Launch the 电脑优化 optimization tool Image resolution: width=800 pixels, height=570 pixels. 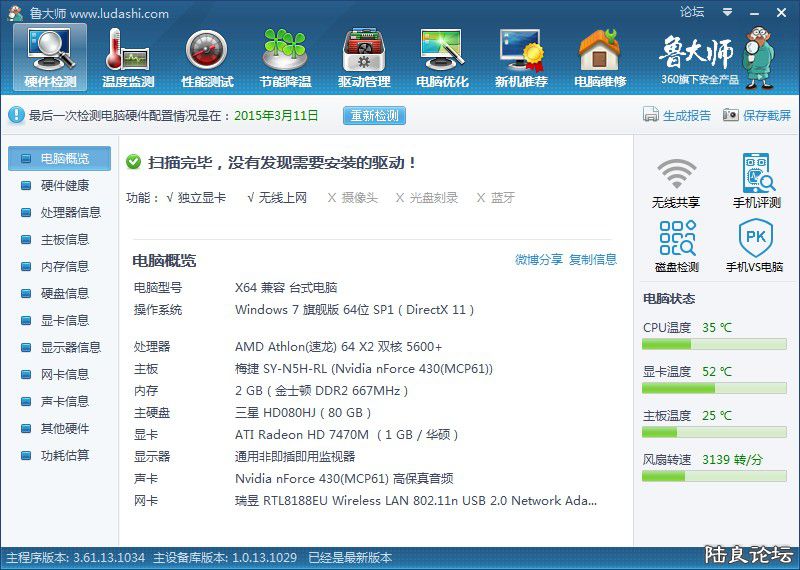tap(442, 56)
